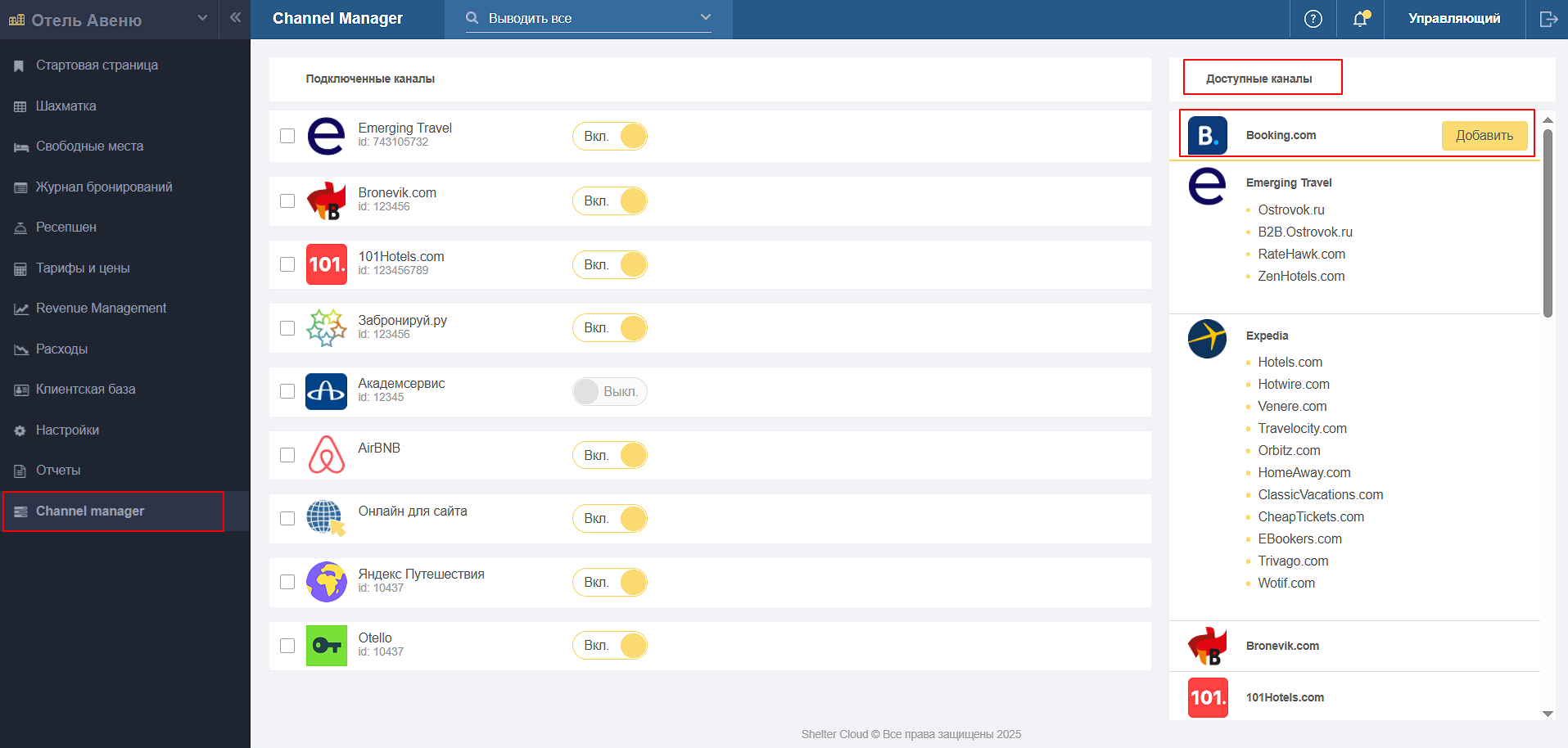
Task: Click scroll down arrow of available channels
Action: point(1548,714)
